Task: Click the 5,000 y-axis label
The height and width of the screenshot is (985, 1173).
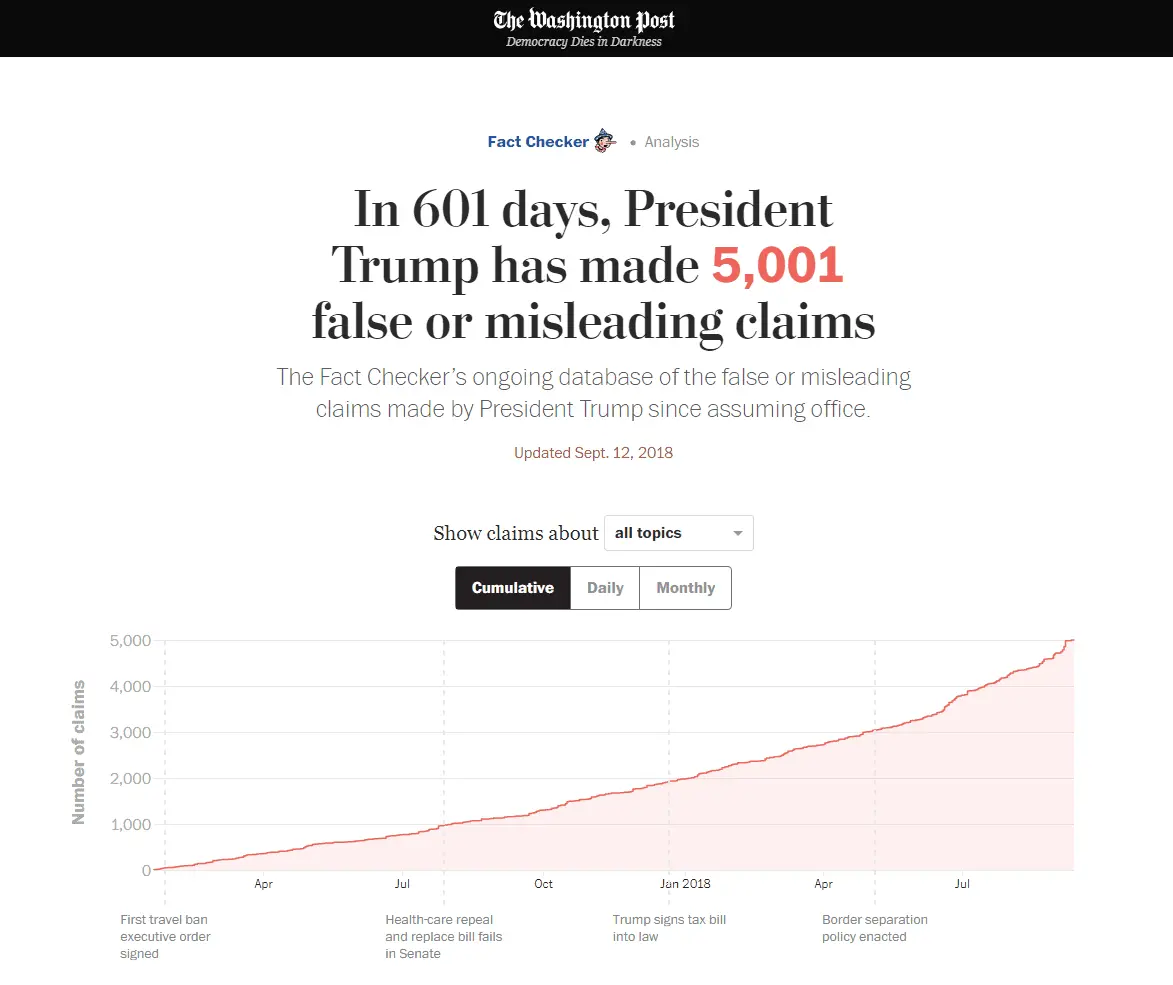Action: pos(130,640)
